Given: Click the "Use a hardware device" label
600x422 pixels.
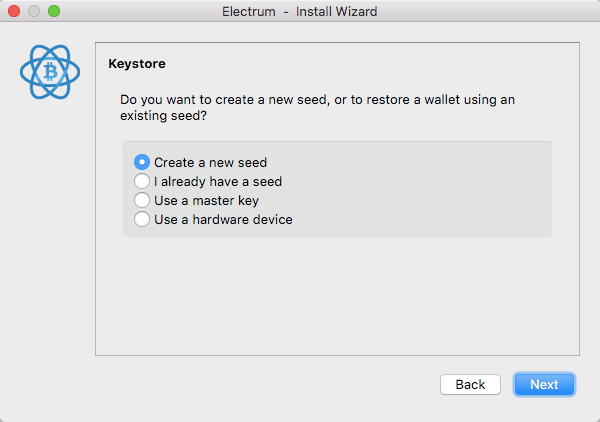Looking at the screenshot, I should pyautogui.click(x=223, y=220).
